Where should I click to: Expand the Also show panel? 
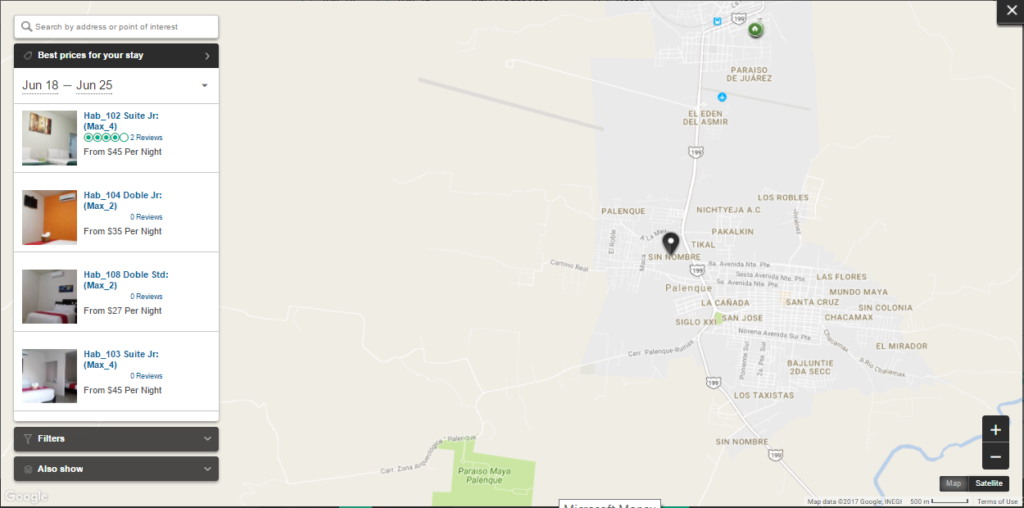coord(116,469)
